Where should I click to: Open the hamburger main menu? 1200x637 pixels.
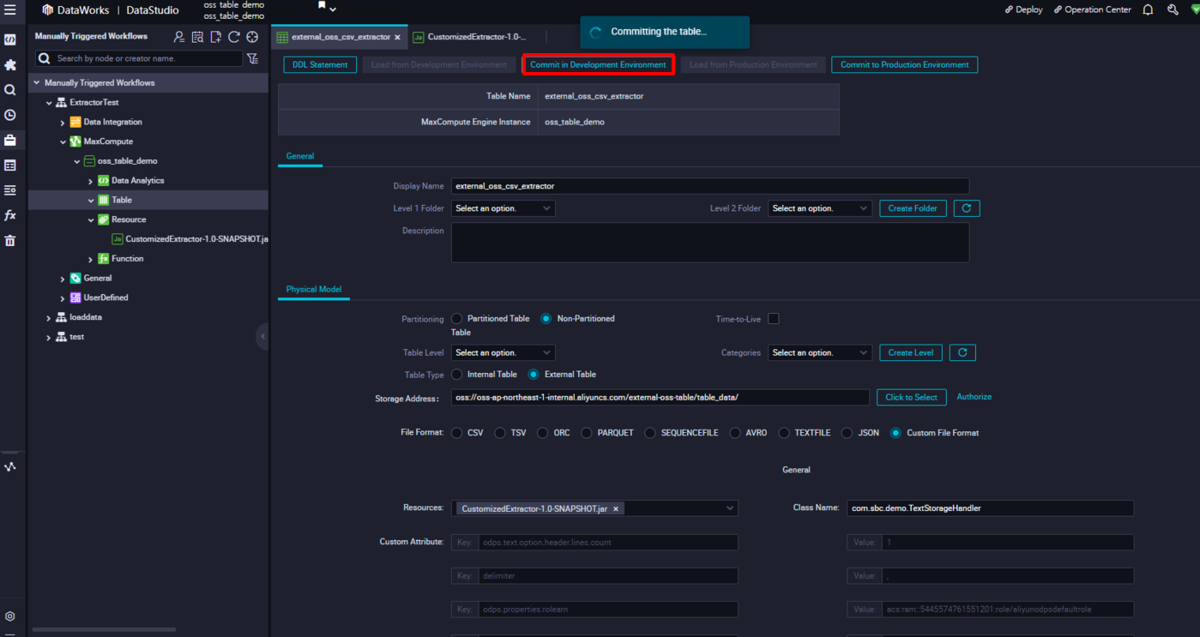[x=10, y=10]
